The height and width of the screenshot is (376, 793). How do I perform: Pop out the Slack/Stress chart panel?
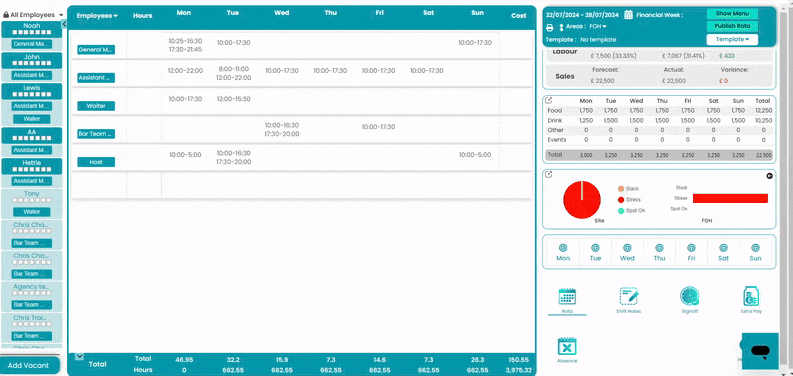549,175
